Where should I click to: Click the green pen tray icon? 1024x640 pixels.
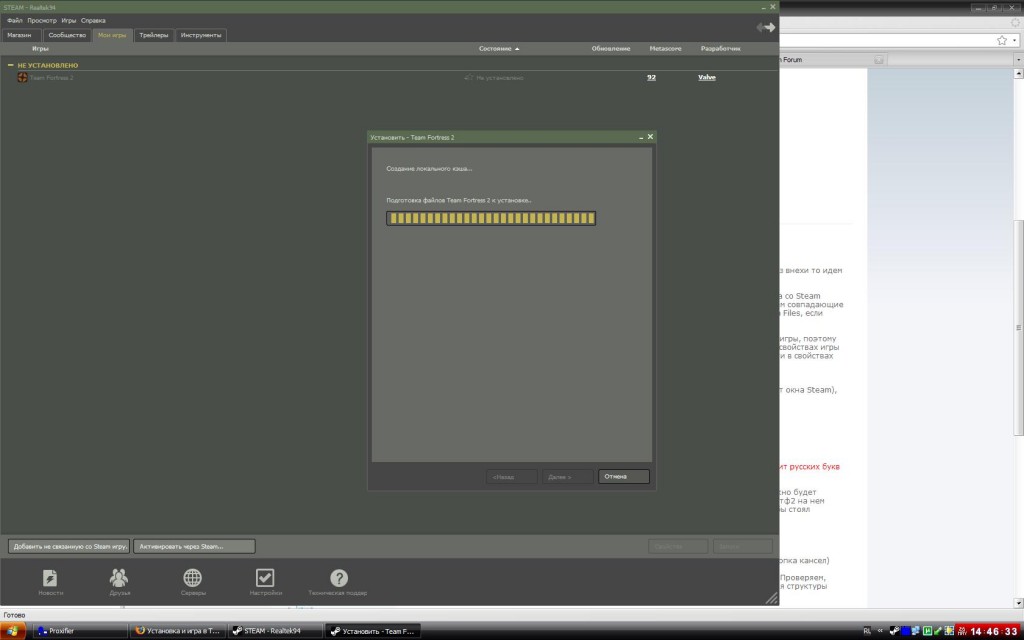(937, 631)
